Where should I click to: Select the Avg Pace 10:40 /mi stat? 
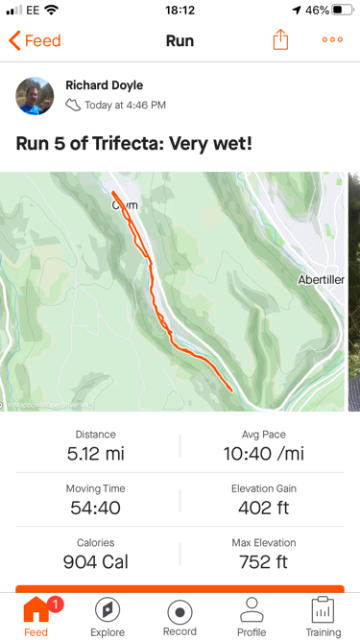coord(263,446)
